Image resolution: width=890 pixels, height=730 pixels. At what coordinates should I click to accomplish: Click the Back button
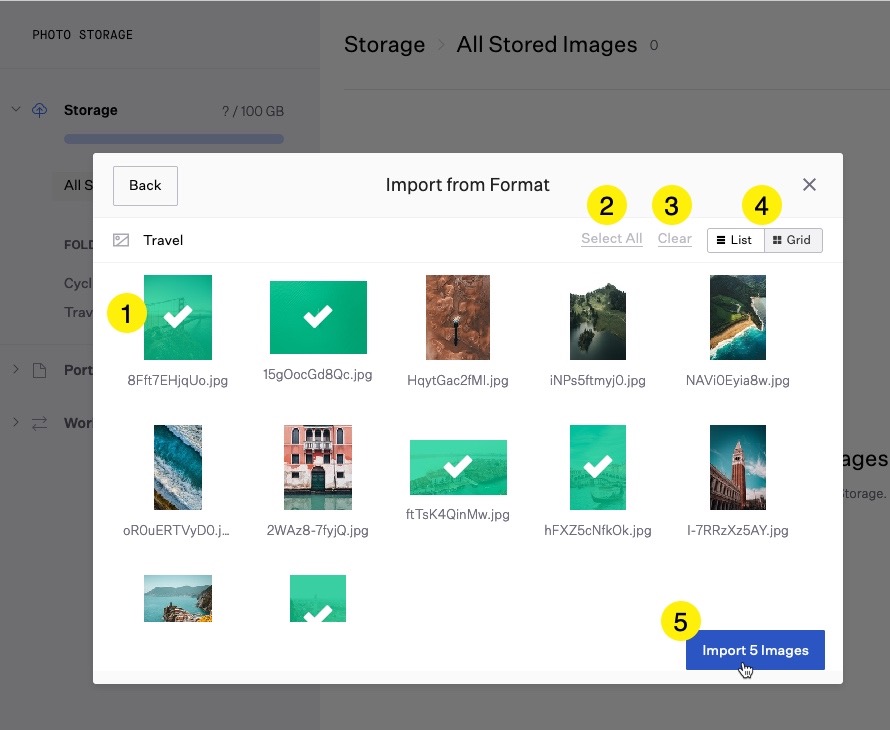[x=145, y=185]
